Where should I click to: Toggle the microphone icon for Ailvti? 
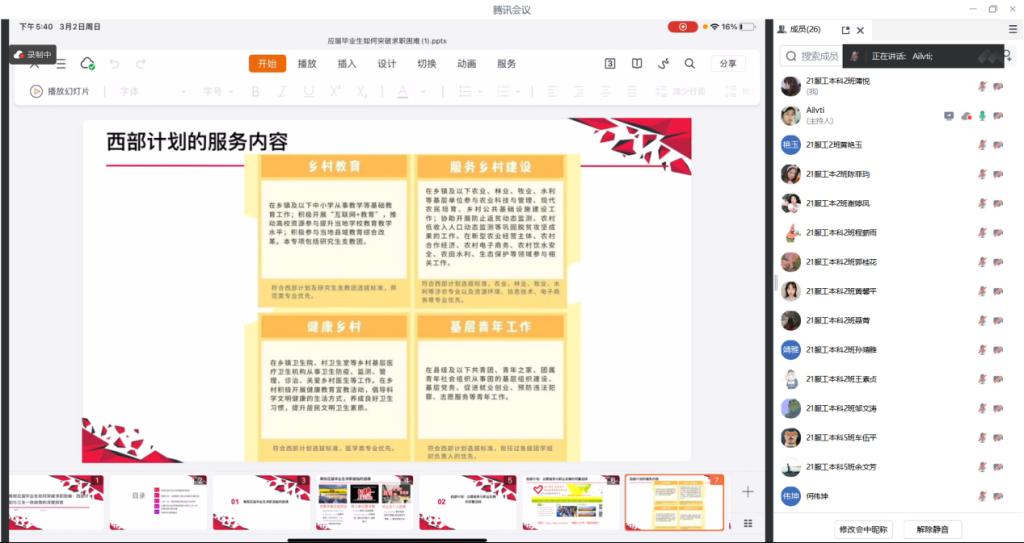point(982,116)
